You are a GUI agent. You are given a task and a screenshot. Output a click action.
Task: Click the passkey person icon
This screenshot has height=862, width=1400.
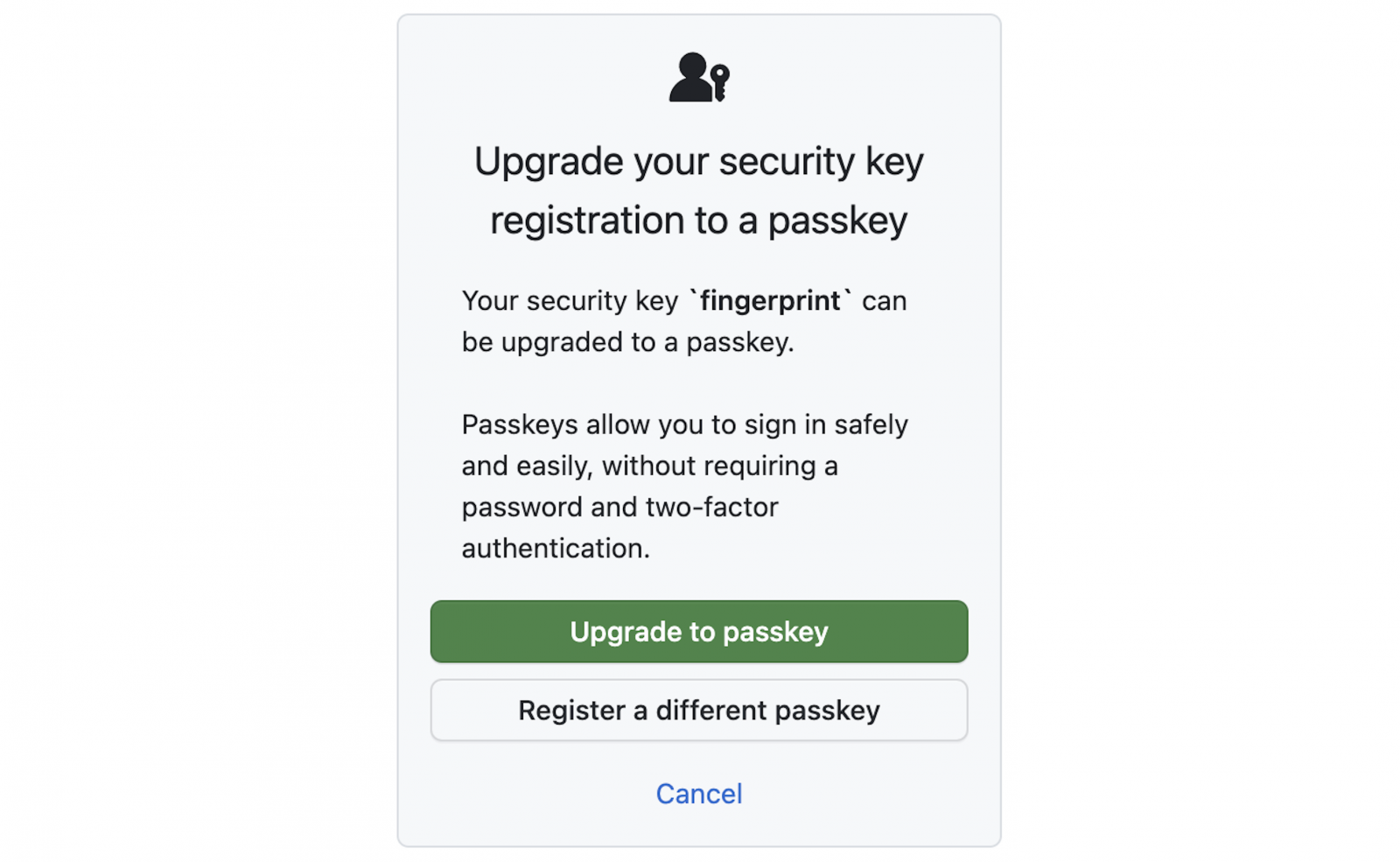pyautogui.click(x=699, y=77)
